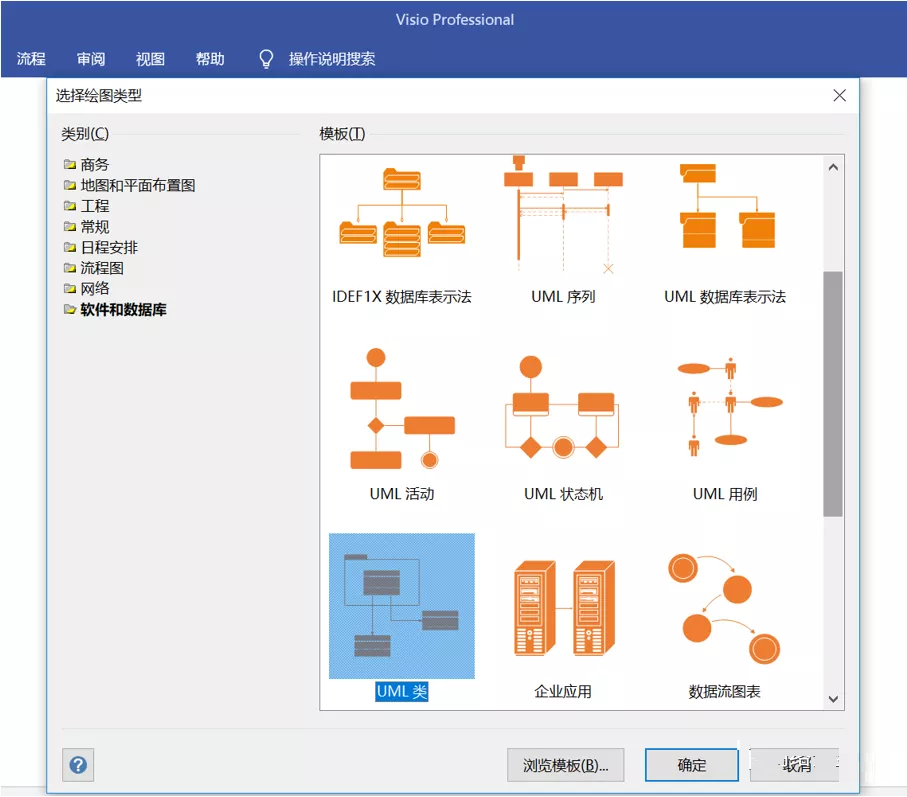Viewport: 907px width, 797px height.
Task: Expand the 流程图 category folder
Action: coord(93,268)
